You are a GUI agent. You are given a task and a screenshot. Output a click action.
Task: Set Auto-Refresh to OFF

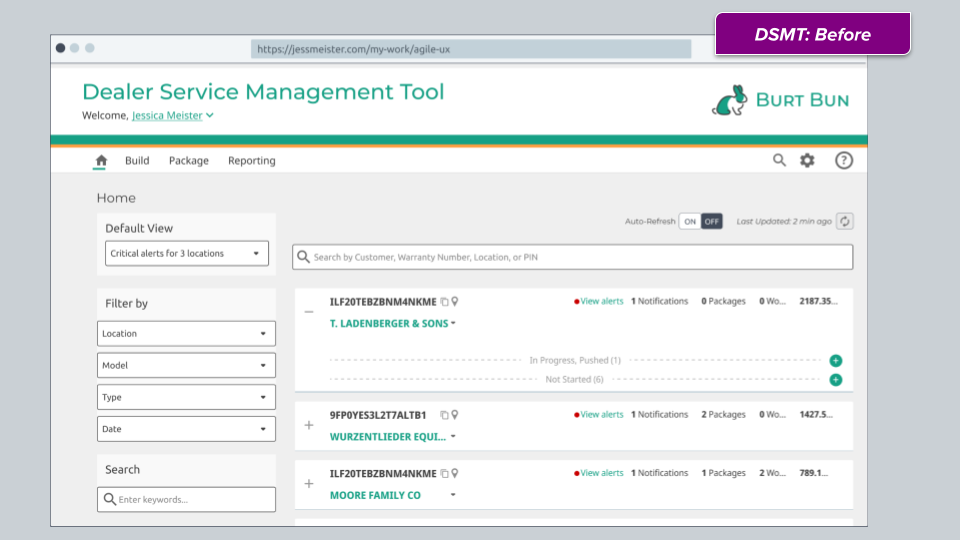pos(711,222)
